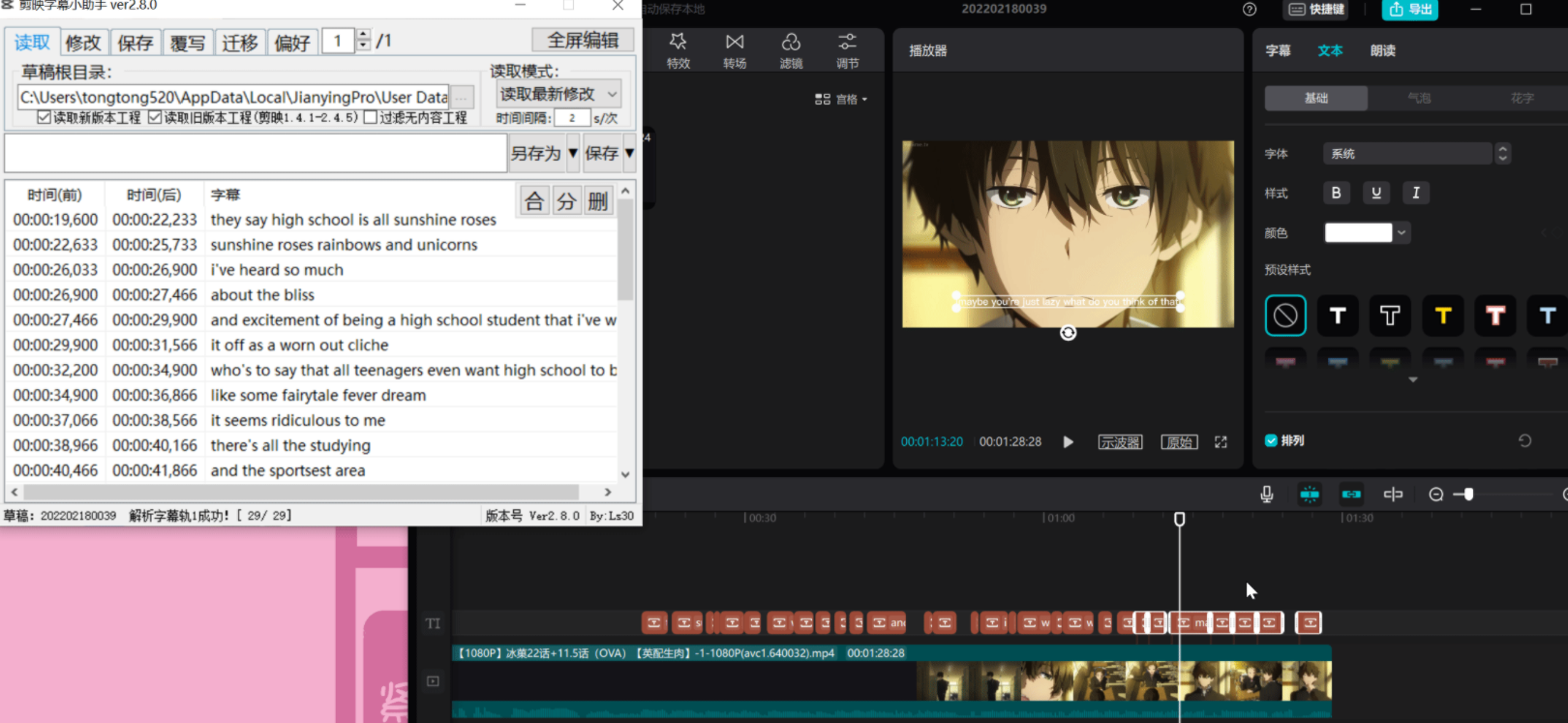
Task: Click the preview-axis split icon above timeline
Action: (x=1393, y=495)
